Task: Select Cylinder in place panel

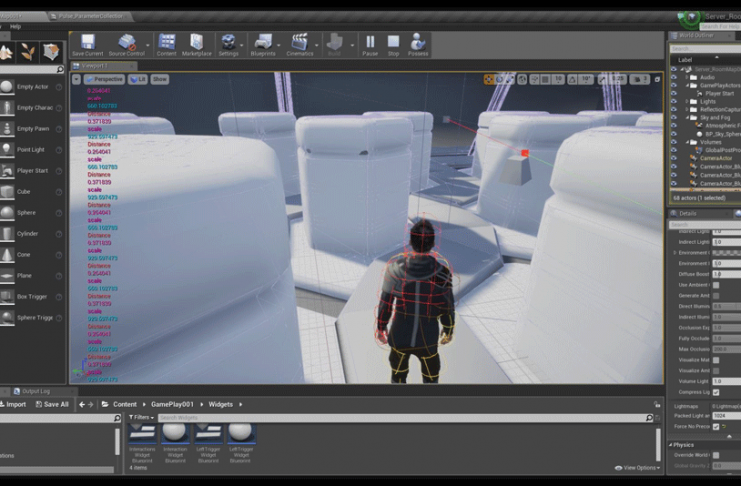Action: click(x=32, y=234)
